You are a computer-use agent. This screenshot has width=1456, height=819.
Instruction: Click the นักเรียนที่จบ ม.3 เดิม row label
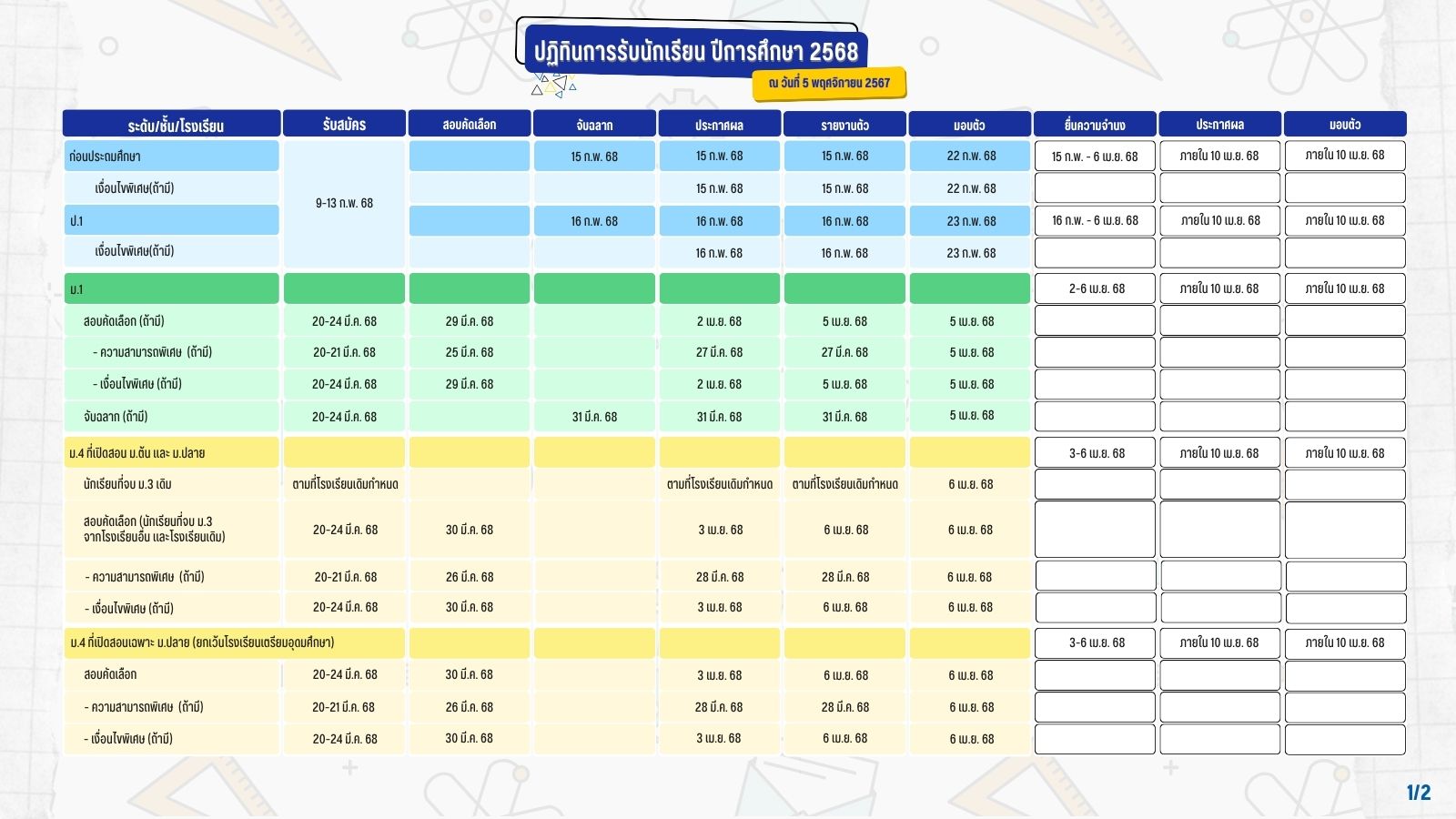172,484
